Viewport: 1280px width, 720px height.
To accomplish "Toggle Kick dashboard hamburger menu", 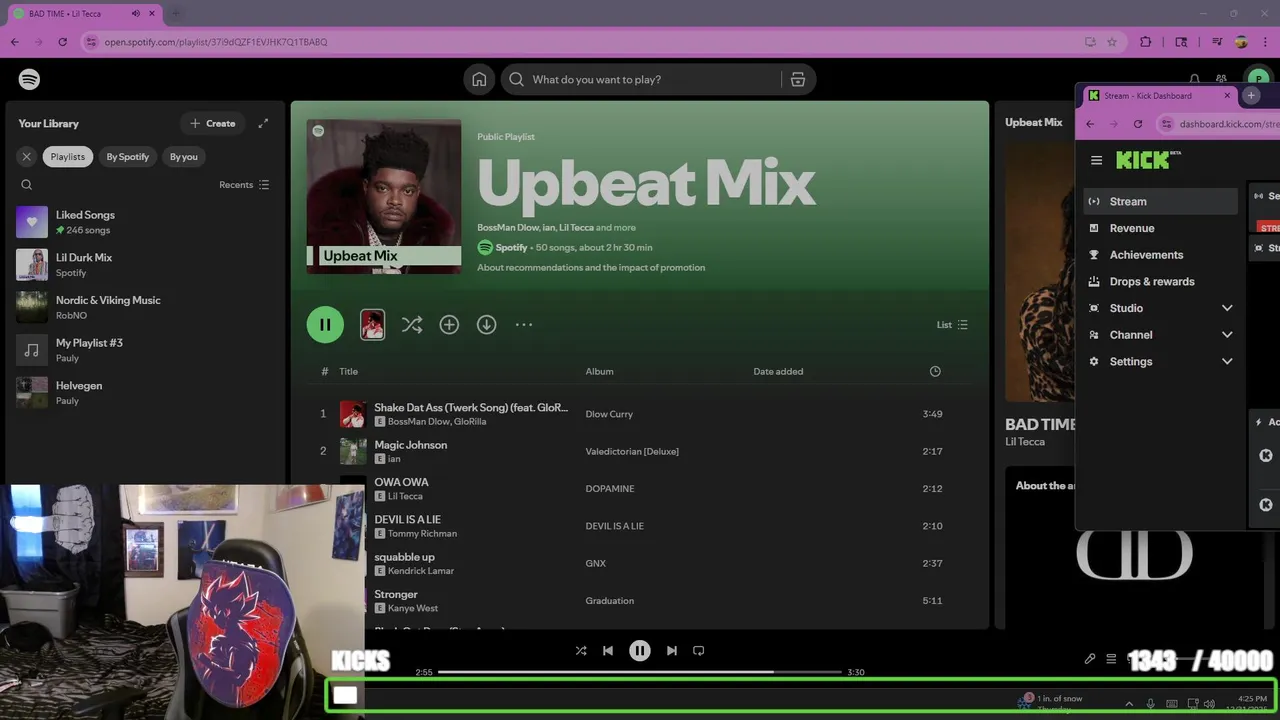I will (1097, 160).
